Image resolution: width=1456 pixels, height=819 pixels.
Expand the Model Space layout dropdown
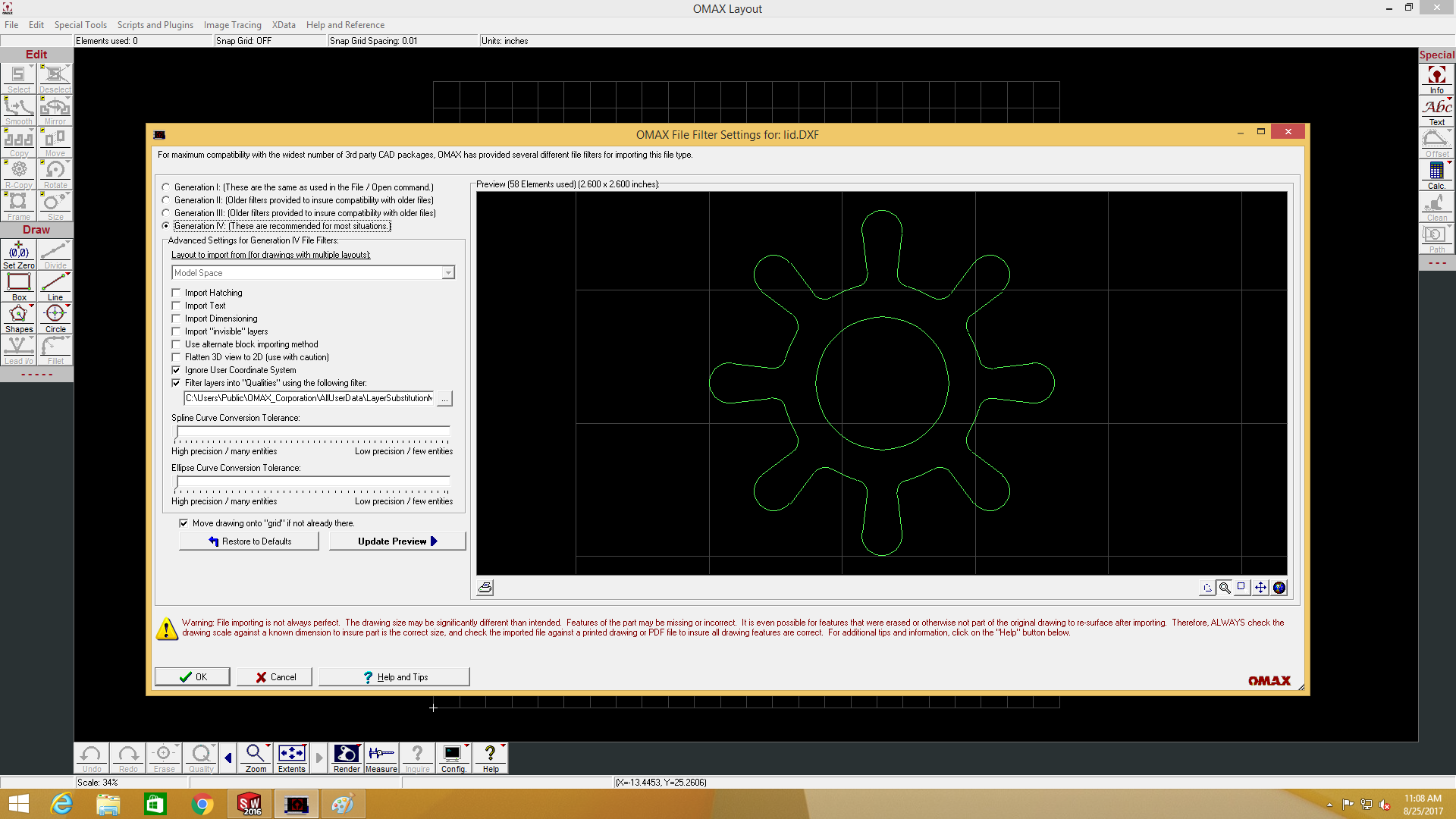tap(448, 273)
